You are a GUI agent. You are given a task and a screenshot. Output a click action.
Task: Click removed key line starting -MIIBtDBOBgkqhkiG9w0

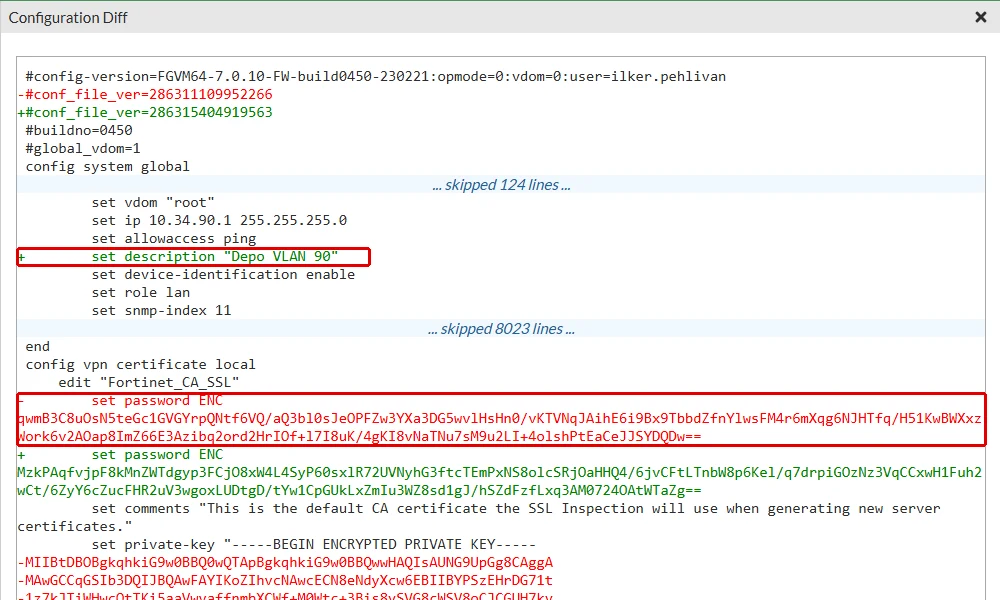coord(285,563)
